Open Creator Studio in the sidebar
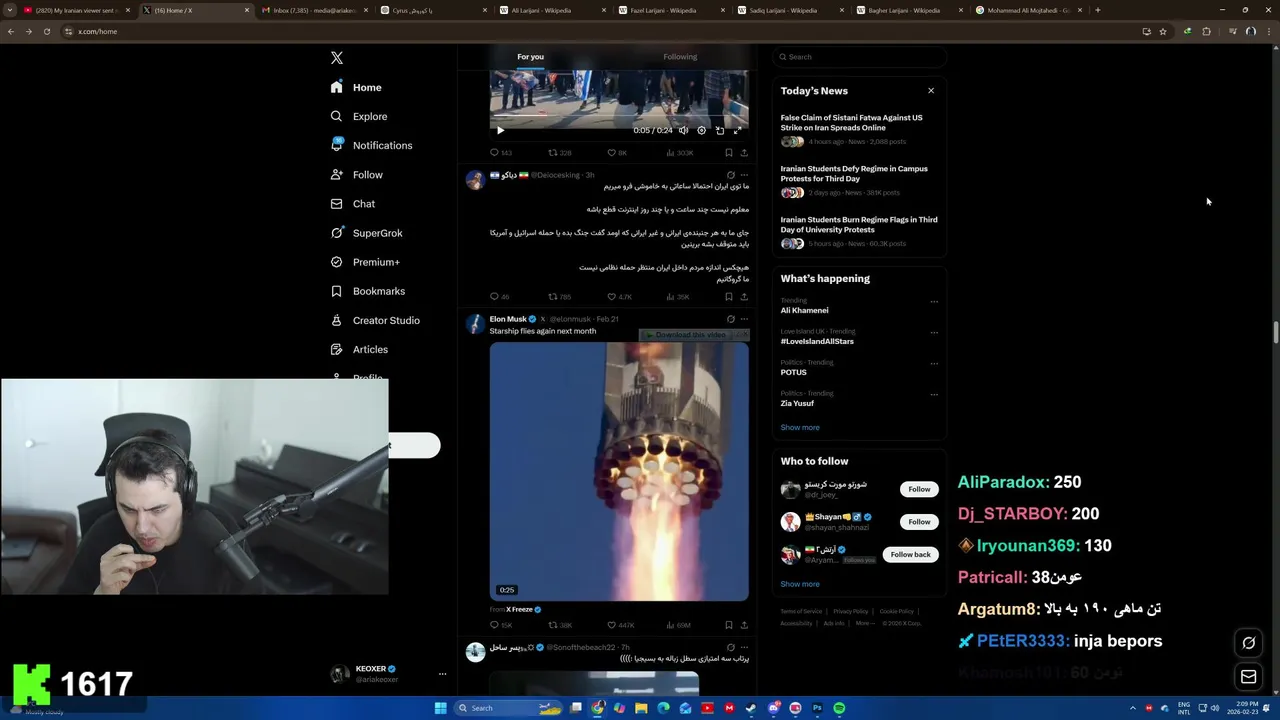This screenshot has width=1280, height=720. point(375,320)
